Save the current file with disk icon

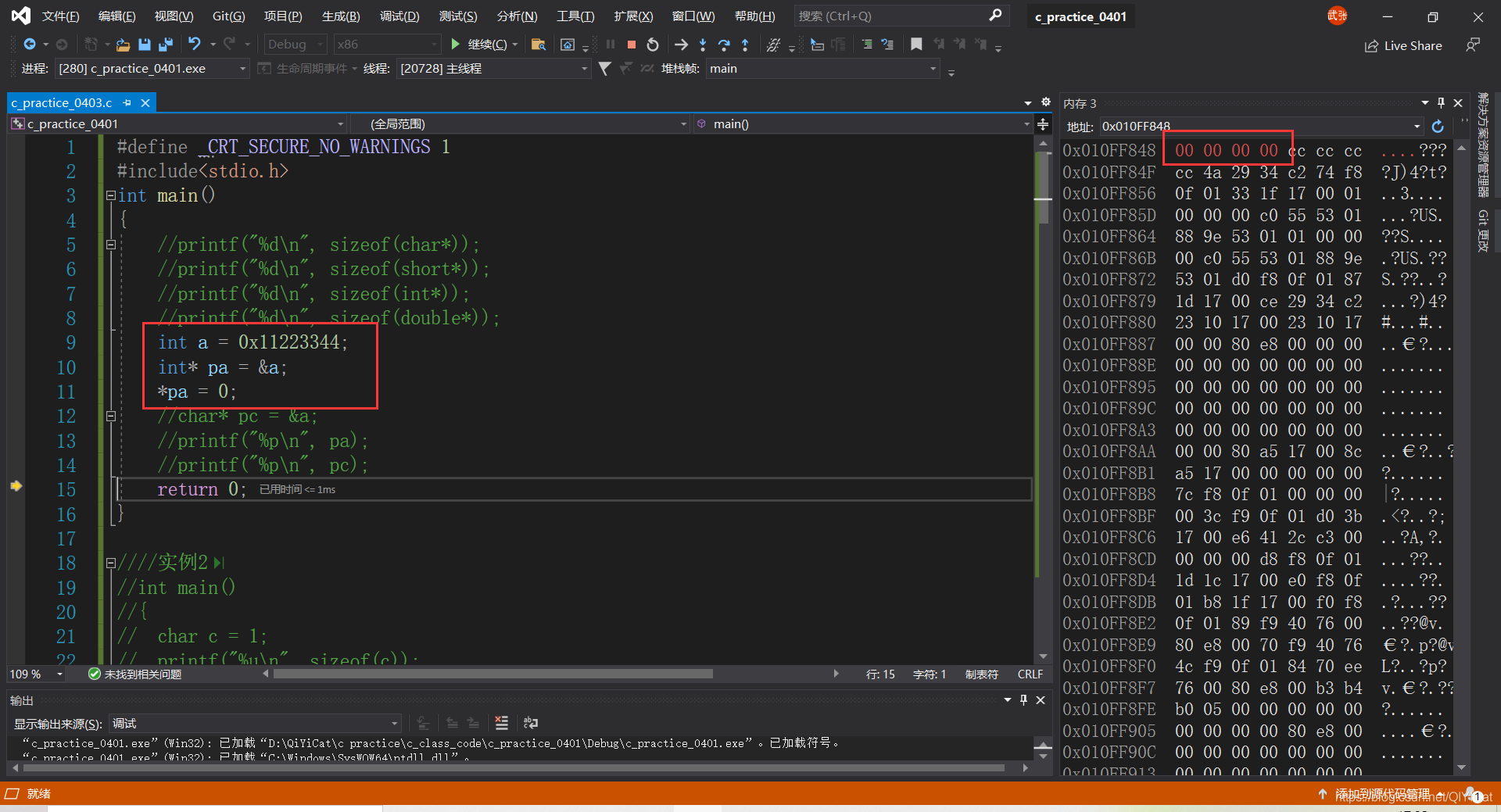[x=145, y=45]
